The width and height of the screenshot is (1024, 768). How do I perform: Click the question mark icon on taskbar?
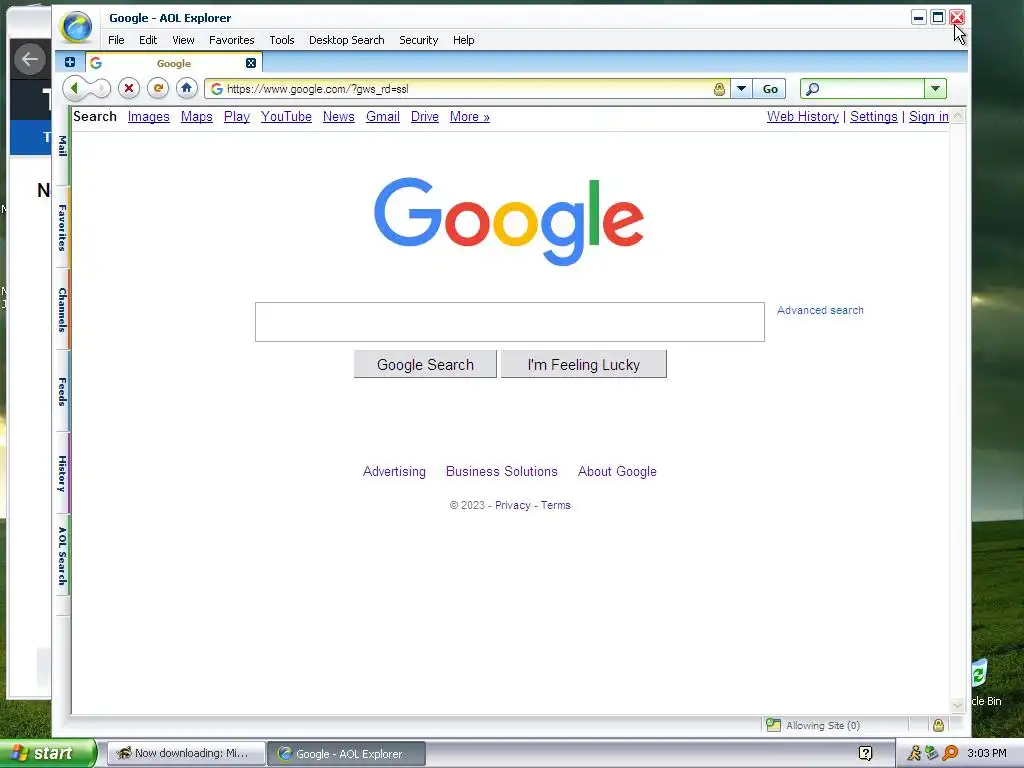pyautogui.click(x=865, y=754)
